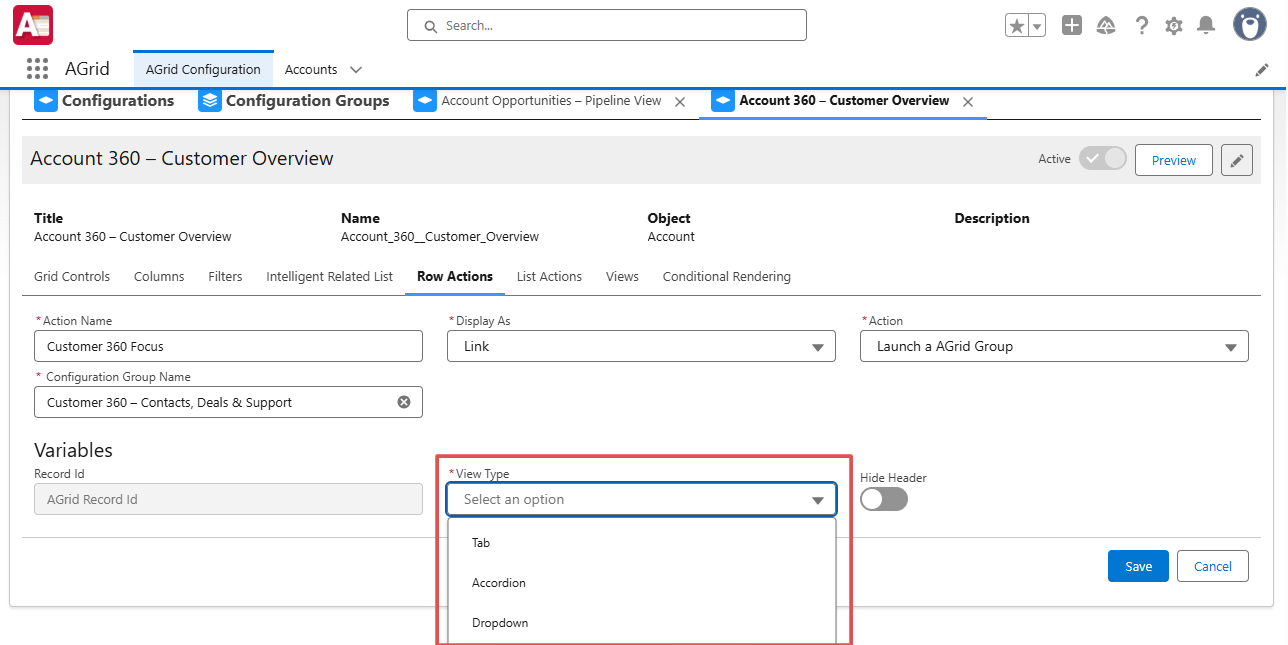This screenshot has width=1288, height=645.
Task: Click the Account 360 tab icon
Action: (x=723, y=101)
